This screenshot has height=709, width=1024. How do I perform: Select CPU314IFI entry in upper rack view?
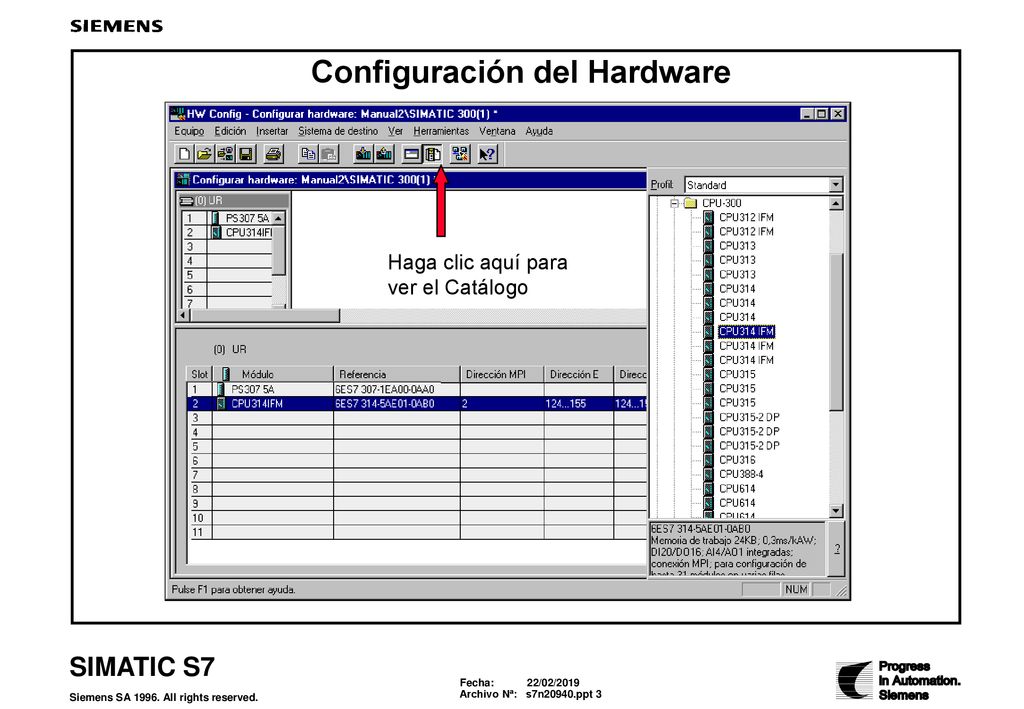point(248,232)
